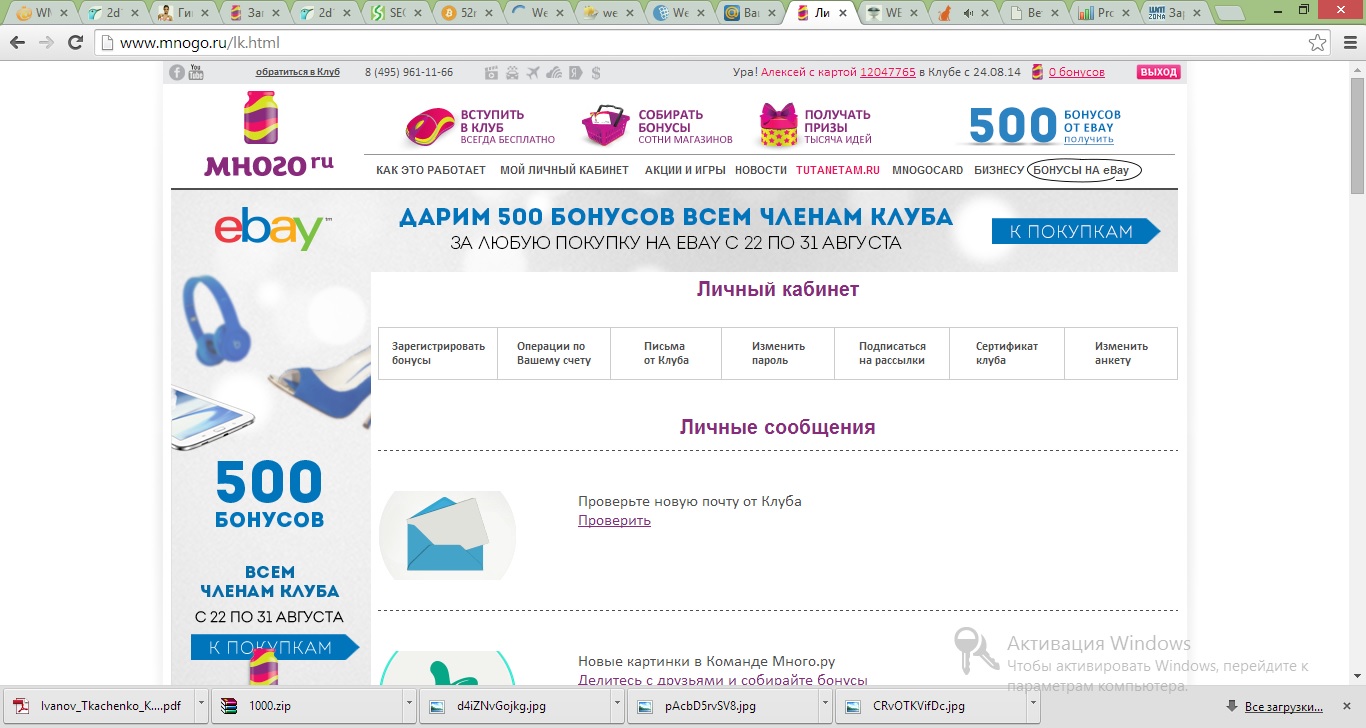The image size is (1366, 728).
Task: Click the phone number 8 (495) 961-11-66
Action: point(409,72)
